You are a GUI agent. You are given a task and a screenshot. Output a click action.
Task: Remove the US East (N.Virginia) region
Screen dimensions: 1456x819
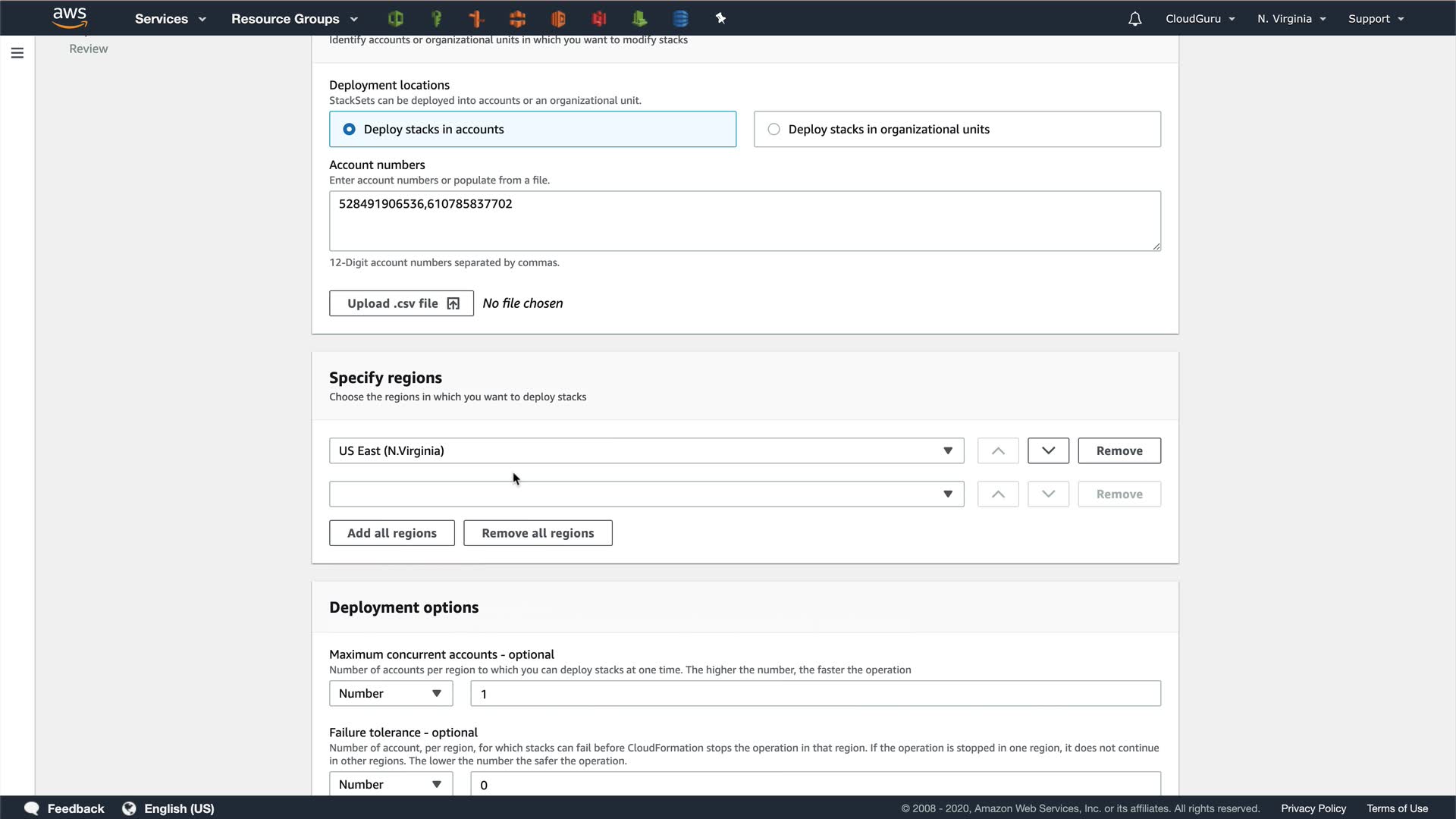(1119, 450)
